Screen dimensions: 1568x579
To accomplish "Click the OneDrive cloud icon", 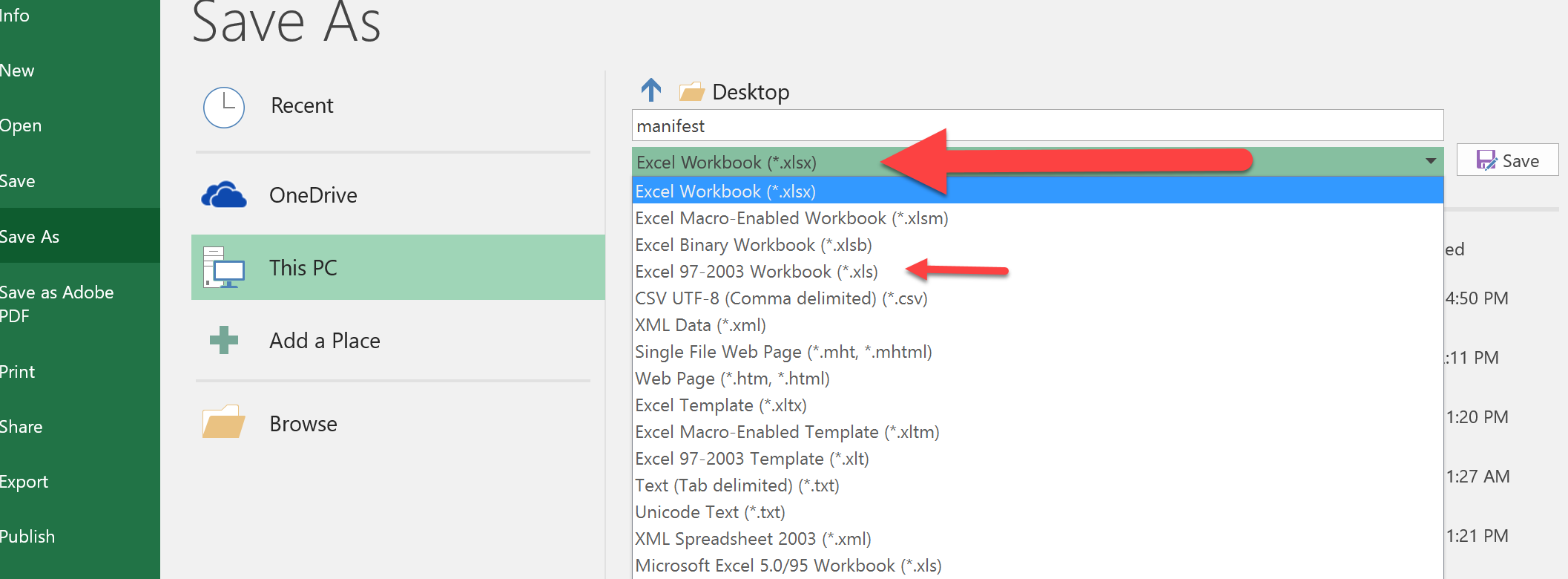I will (x=224, y=195).
